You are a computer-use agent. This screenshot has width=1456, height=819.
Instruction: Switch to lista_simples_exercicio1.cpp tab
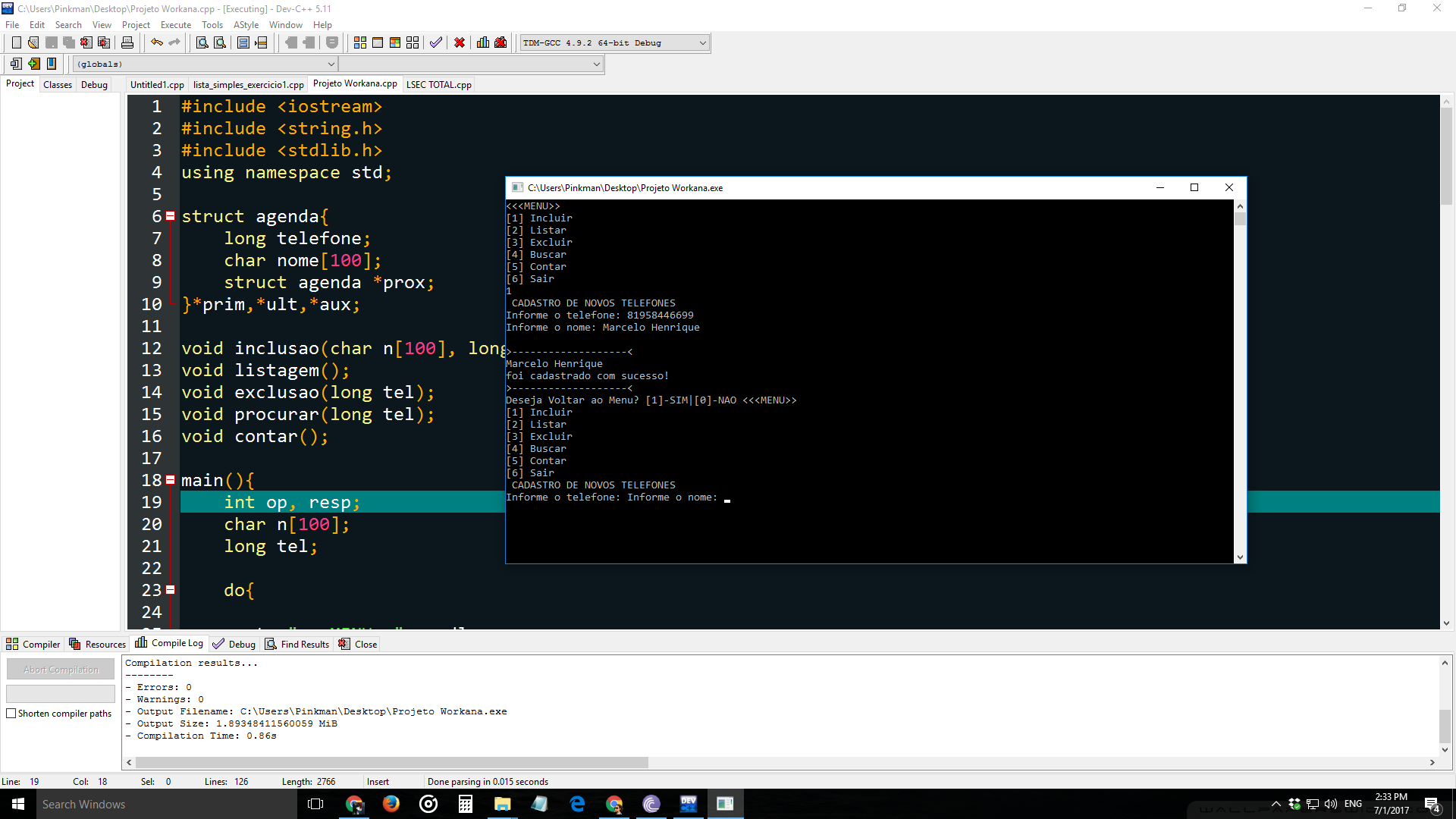[248, 84]
